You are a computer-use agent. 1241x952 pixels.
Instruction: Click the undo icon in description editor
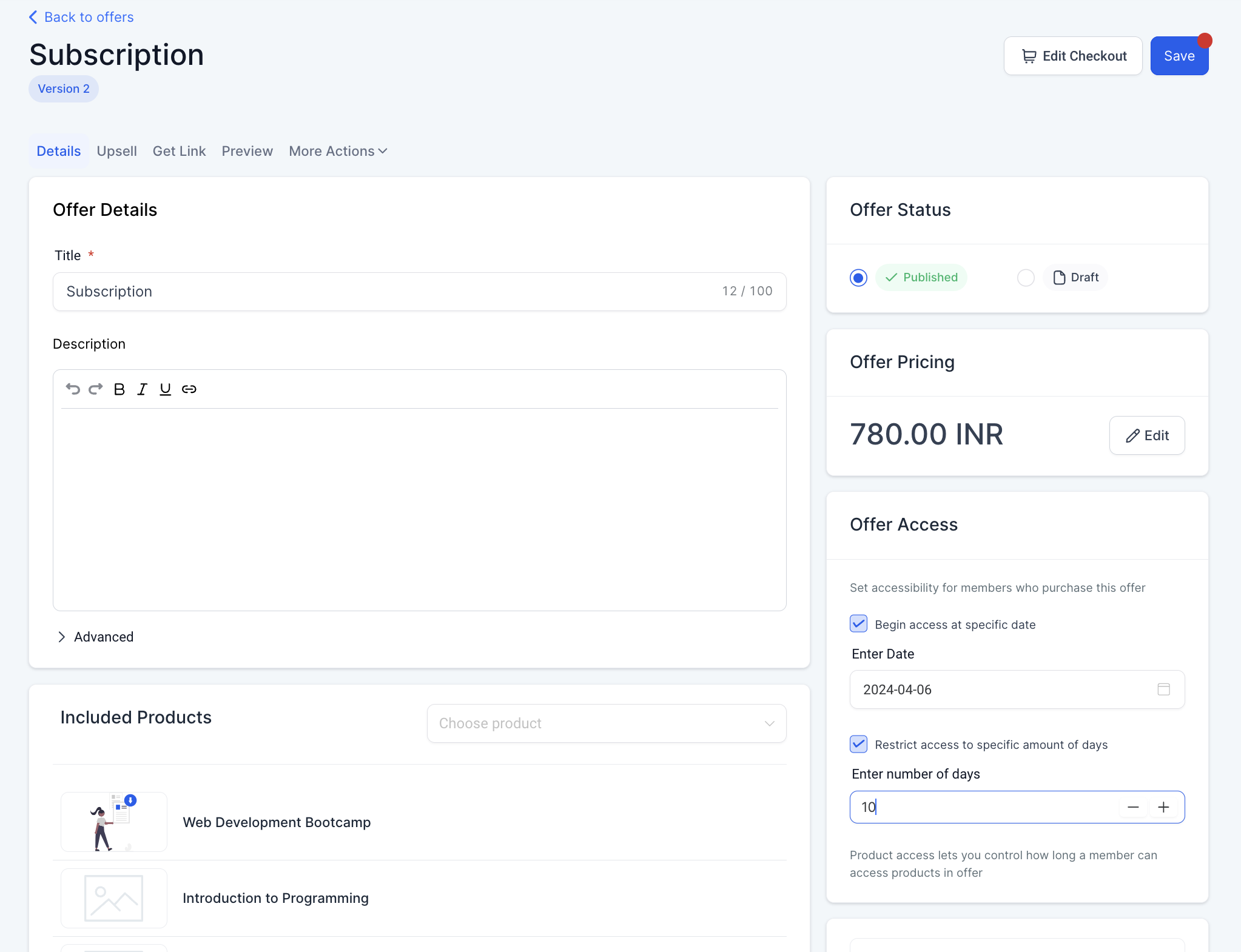tap(73, 389)
